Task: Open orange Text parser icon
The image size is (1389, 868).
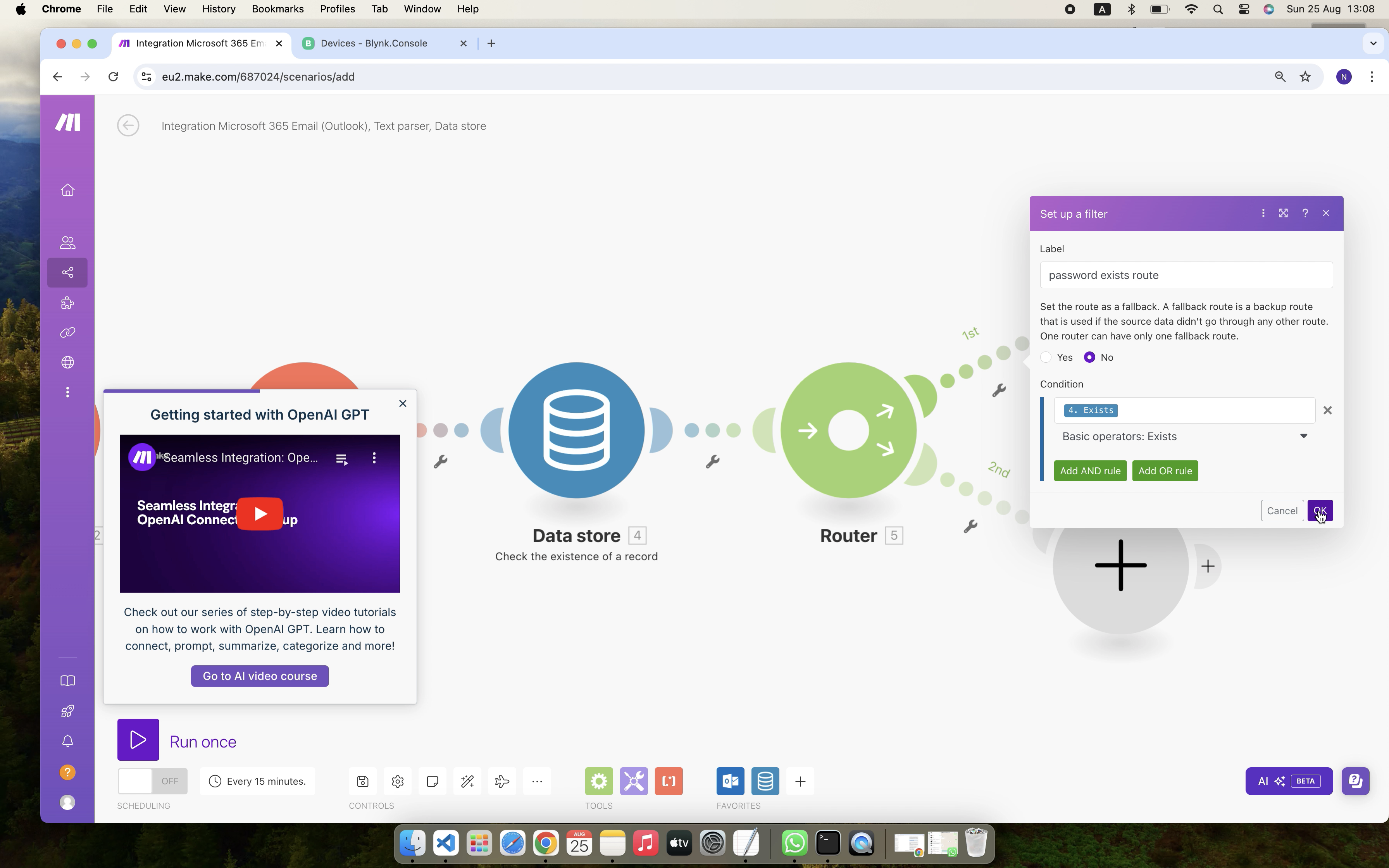Action: coord(669,781)
